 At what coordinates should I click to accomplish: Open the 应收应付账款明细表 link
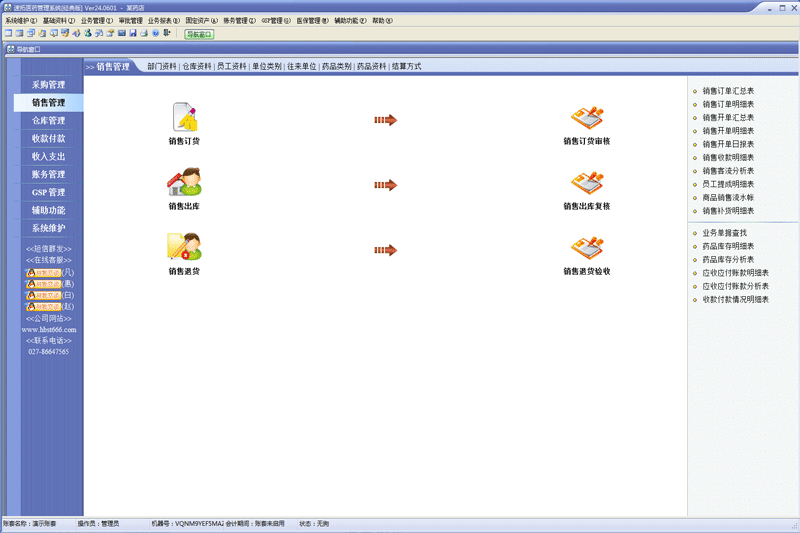point(735,273)
